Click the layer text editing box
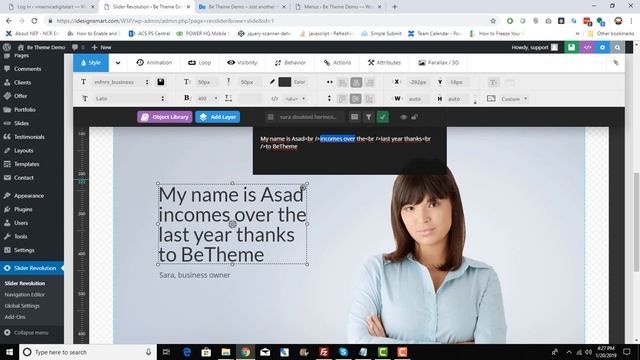The image size is (640, 360). pyautogui.click(x=350, y=151)
